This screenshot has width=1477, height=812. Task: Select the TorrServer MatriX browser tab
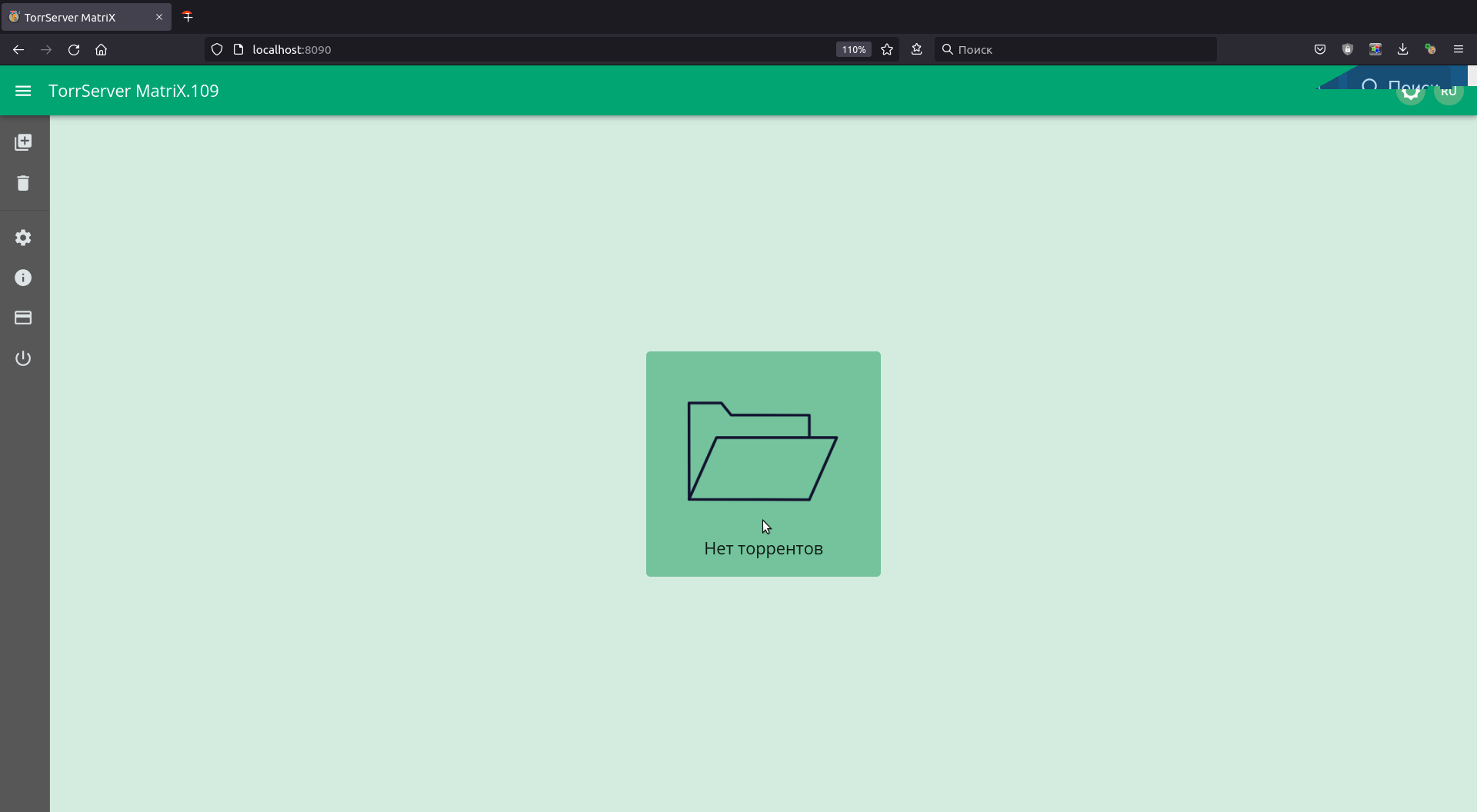pos(86,17)
